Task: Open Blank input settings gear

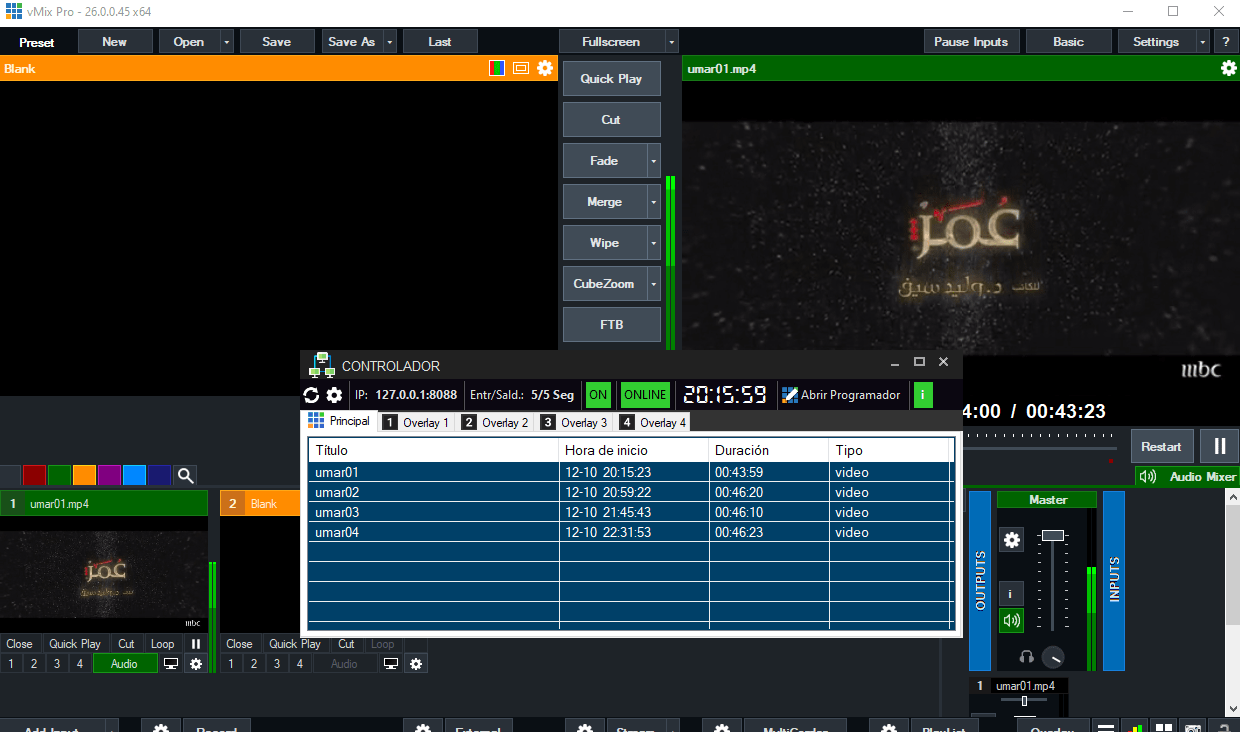Action: pyautogui.click(x=416, y=663)
